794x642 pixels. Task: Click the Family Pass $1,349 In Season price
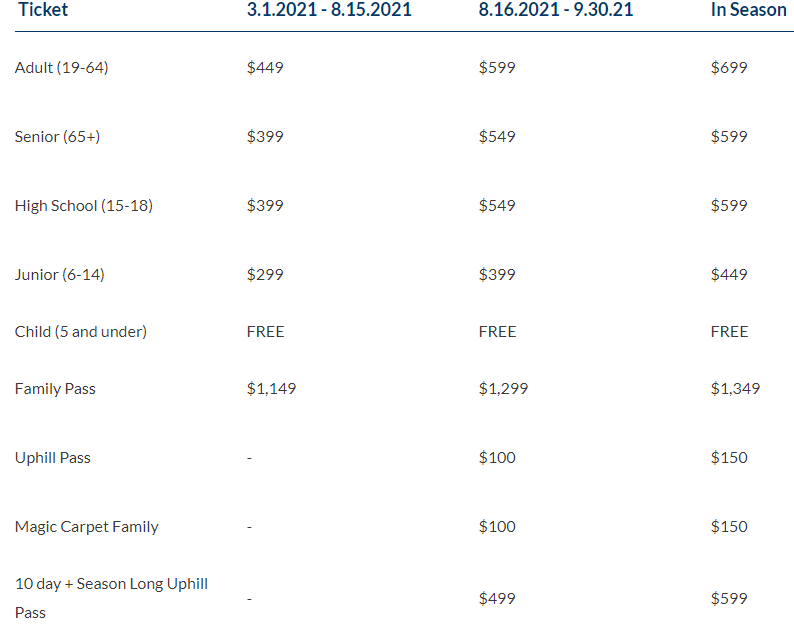[x=735, y=389]
